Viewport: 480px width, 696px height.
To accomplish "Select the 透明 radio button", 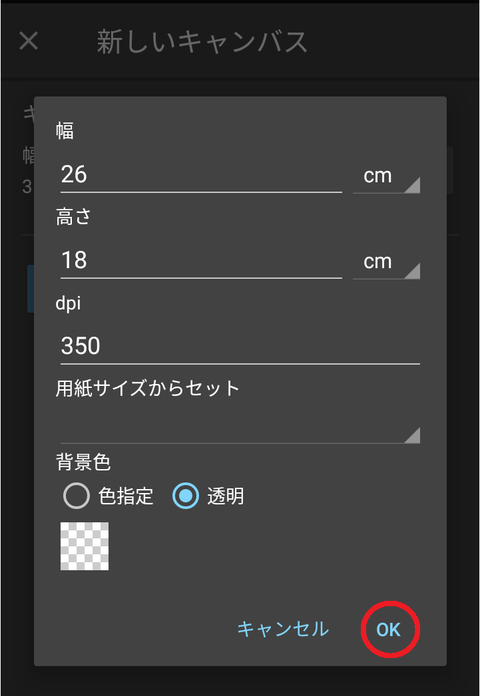I will coord(186,496).
